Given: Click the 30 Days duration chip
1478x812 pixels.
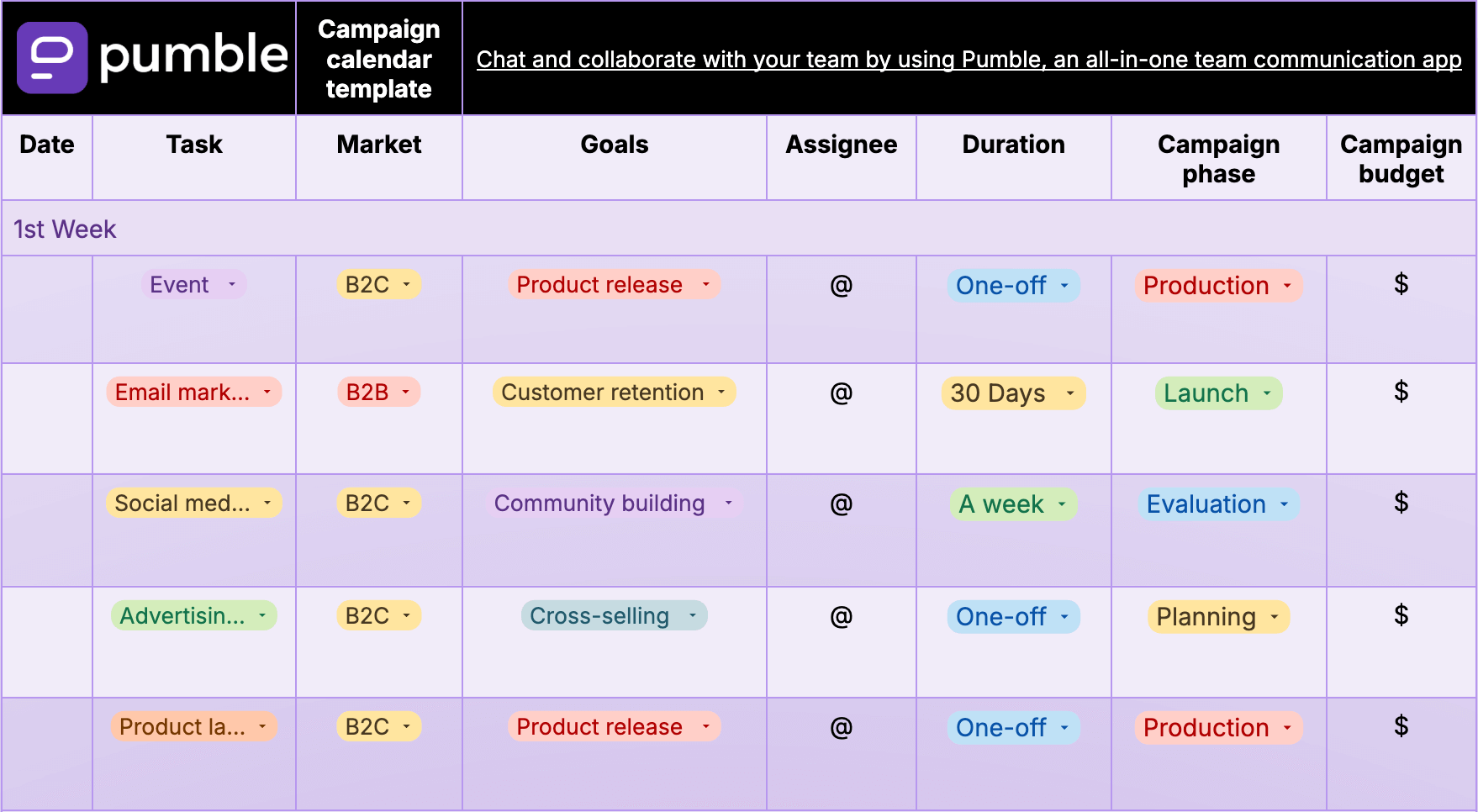Looking at the screenshot, I should (1012, 393).
